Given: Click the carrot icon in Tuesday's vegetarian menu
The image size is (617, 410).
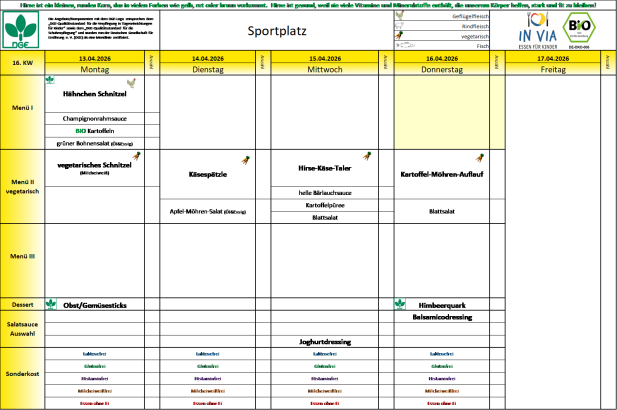Looking at the screenshot, I should [244, 159].
